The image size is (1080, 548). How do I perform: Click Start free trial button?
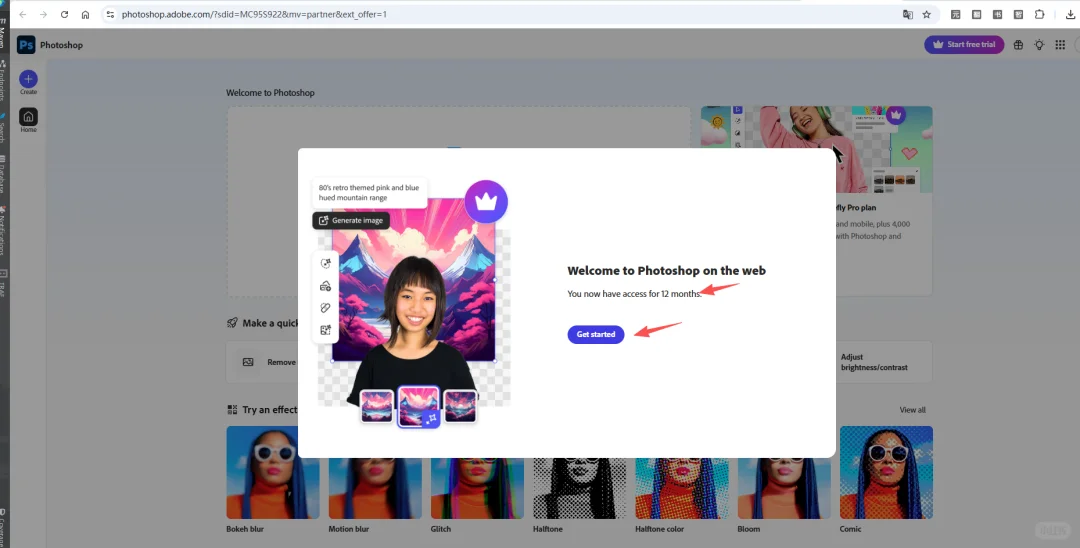pyautogui.click(x=964, y=45)
